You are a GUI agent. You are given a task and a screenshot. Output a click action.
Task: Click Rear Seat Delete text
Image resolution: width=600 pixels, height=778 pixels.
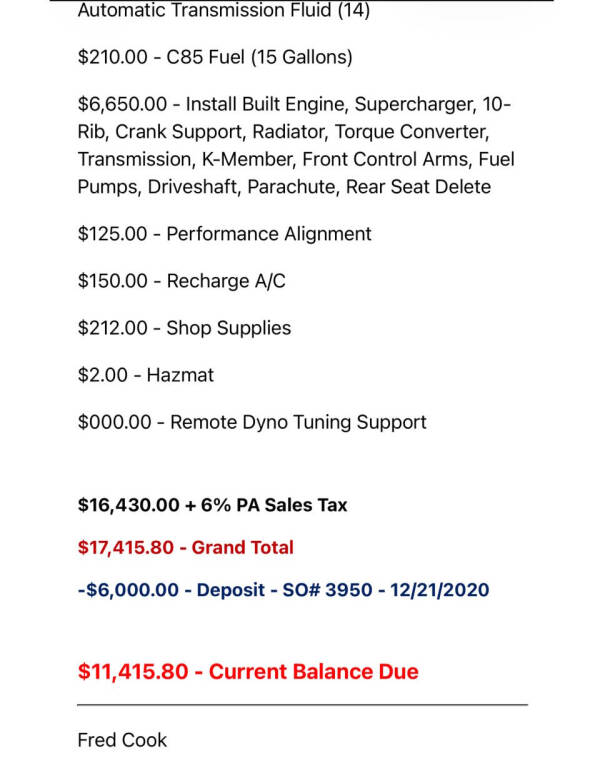pos(418,187)
